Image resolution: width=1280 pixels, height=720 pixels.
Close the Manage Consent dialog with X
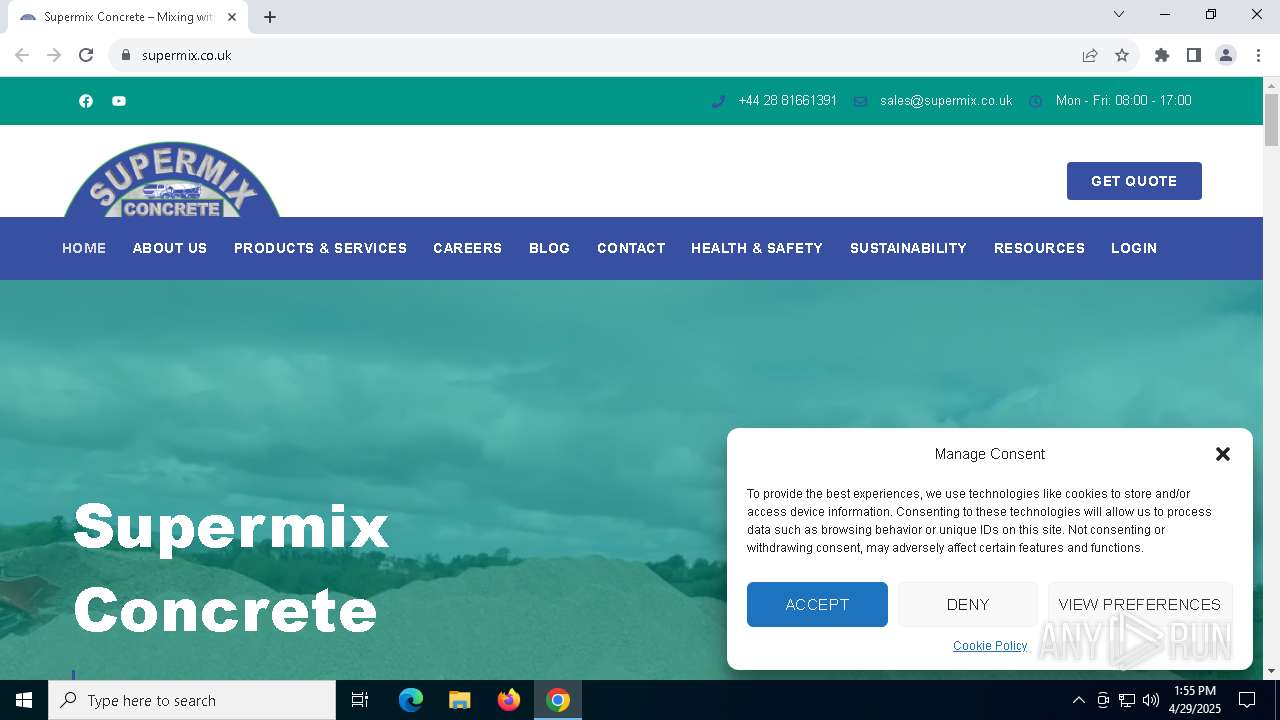point(1222,454)
